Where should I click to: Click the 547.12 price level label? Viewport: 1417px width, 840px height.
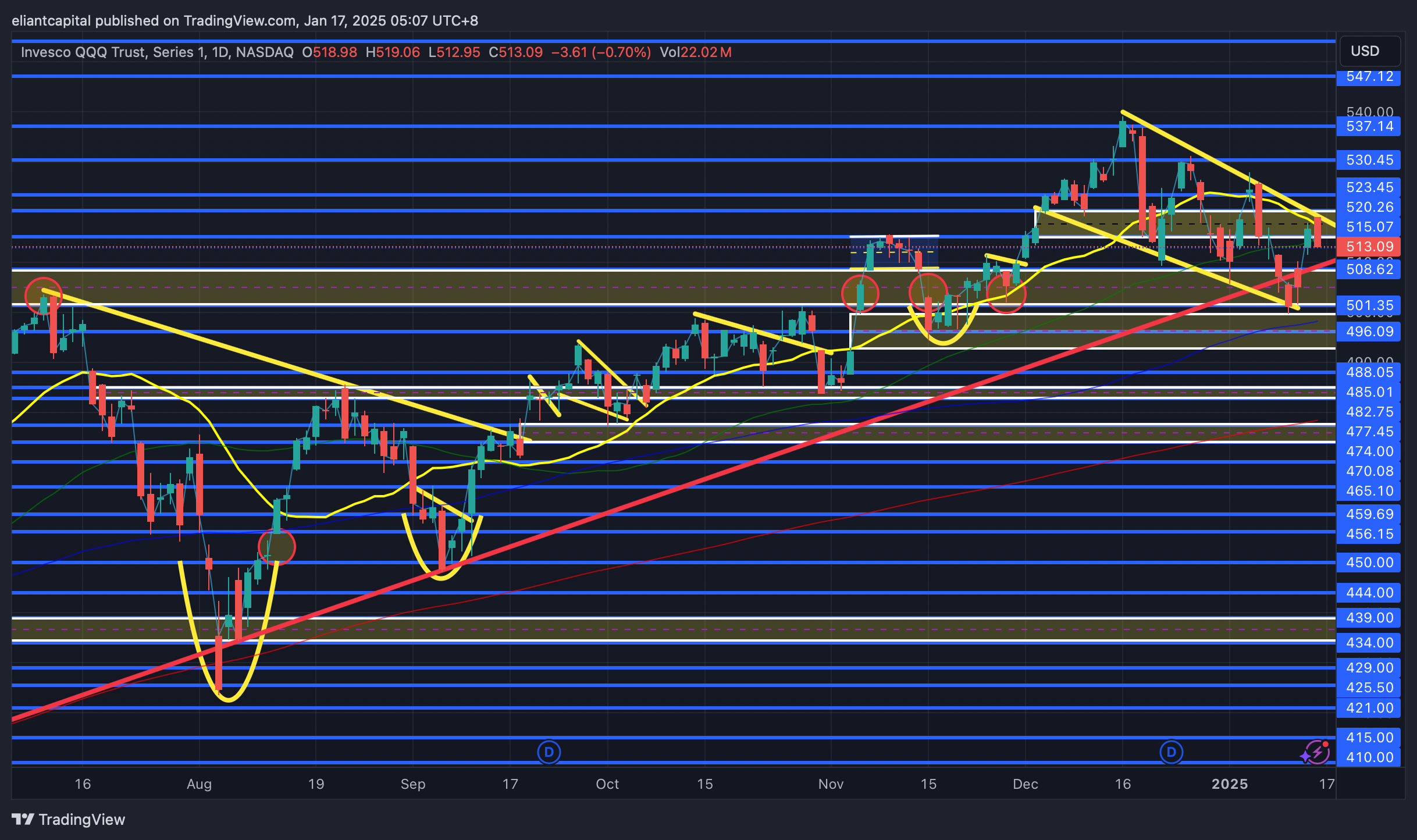(x=1369, y=77)
